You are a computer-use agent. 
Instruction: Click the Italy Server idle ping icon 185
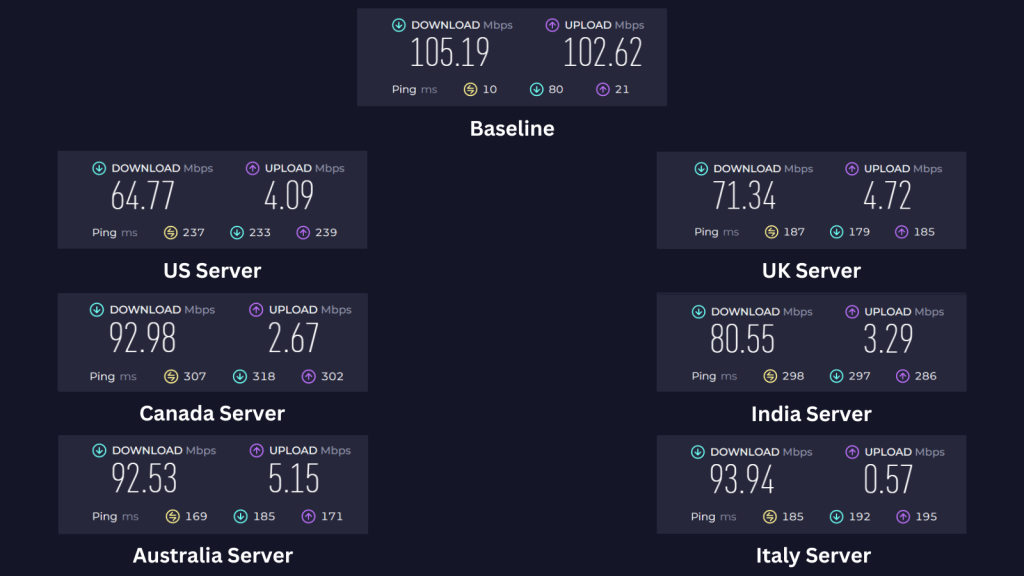coord(770,517)
